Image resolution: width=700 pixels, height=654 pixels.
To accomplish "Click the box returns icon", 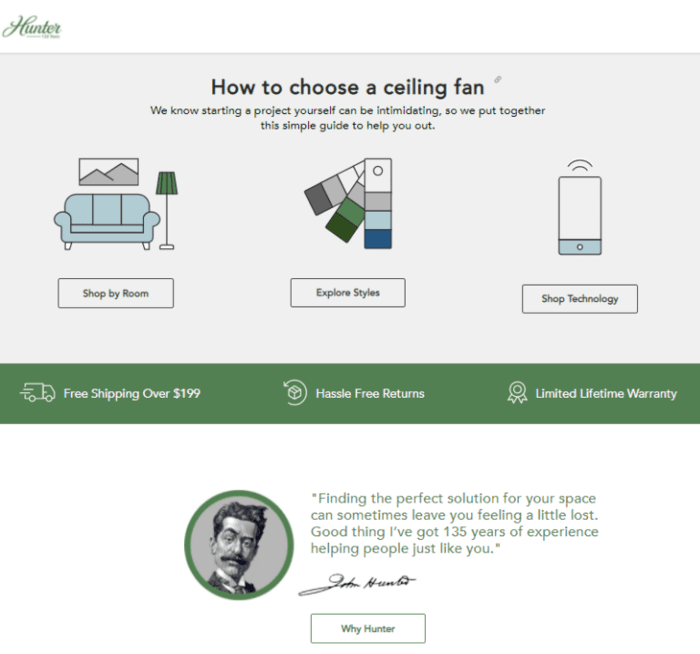I will 295,393.
